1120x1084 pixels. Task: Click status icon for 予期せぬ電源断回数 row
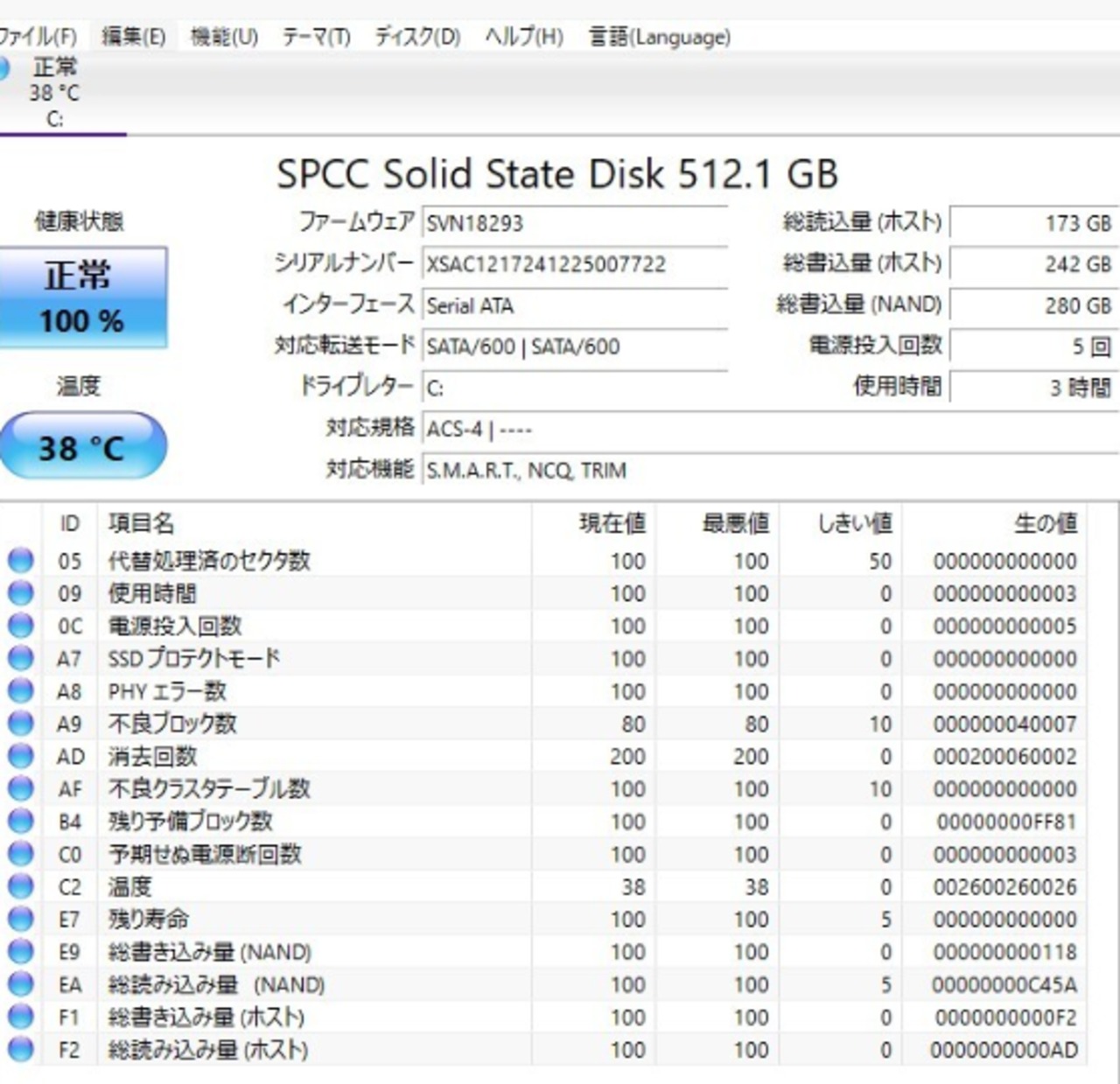click(x=20, y=854)
